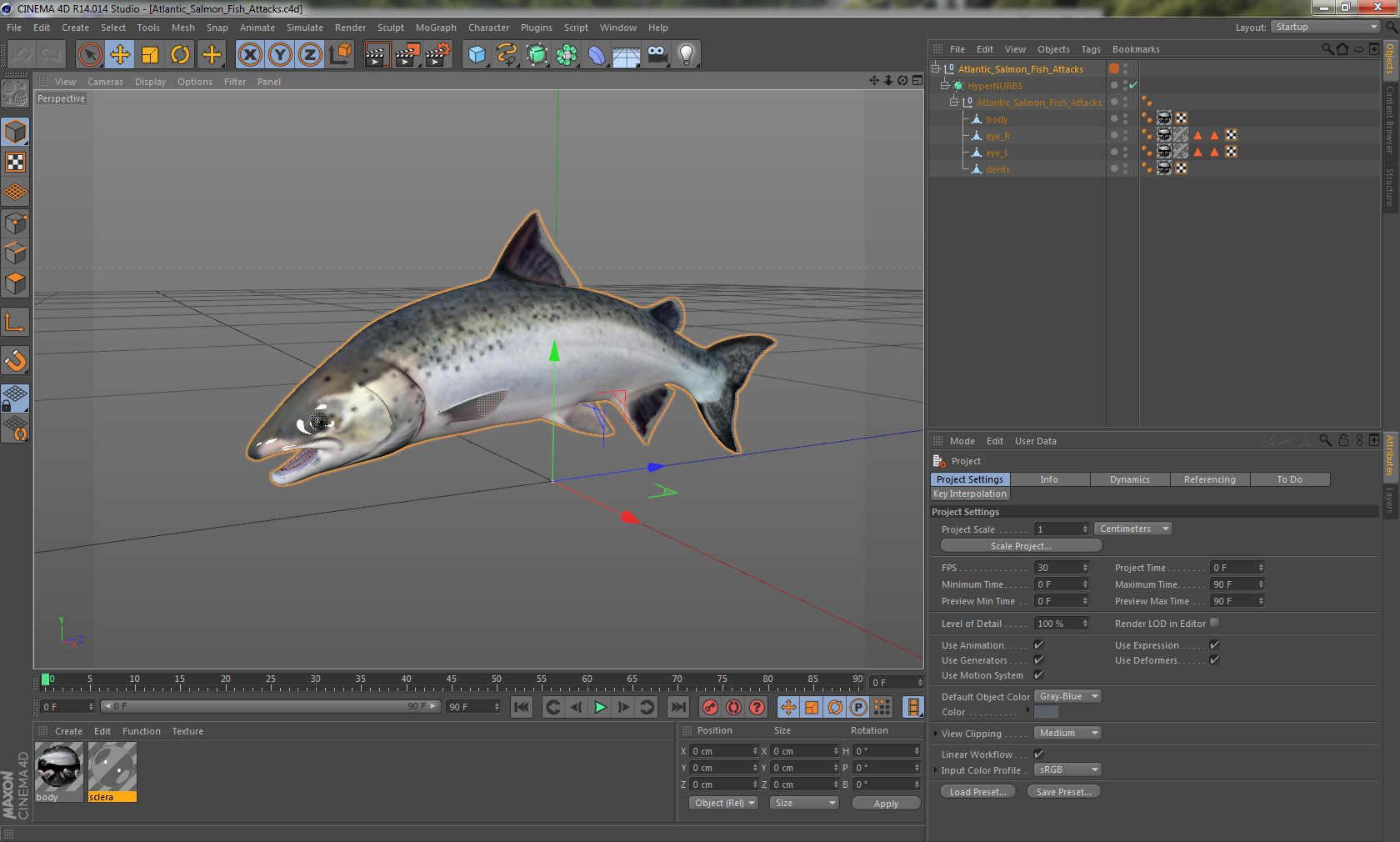The height and width of the screenshot is (842, 1400).
Task: Add a light object
Action: 687,55
